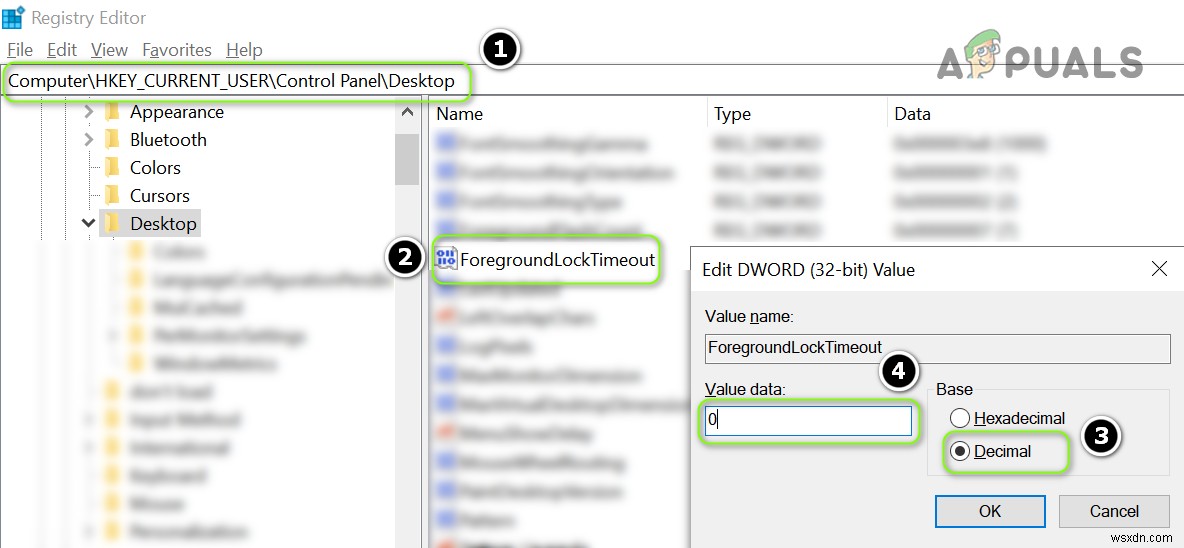Collapse the Desktop key
The width and height of the screenshot is (1184, 548).
pos(88,223)
